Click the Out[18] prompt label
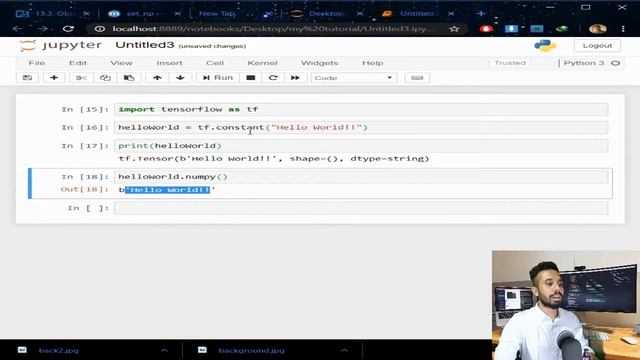This screenshot has width=640, height=360. click(85, 189)
